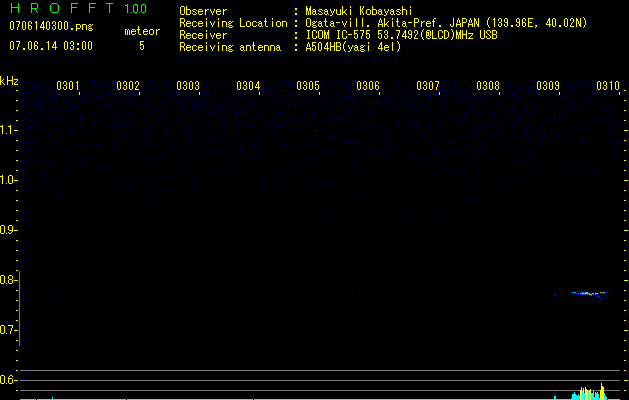This screenshot has height=400, width=629.
Task: Click the Receiving Location label
Action: coord(233,23)
